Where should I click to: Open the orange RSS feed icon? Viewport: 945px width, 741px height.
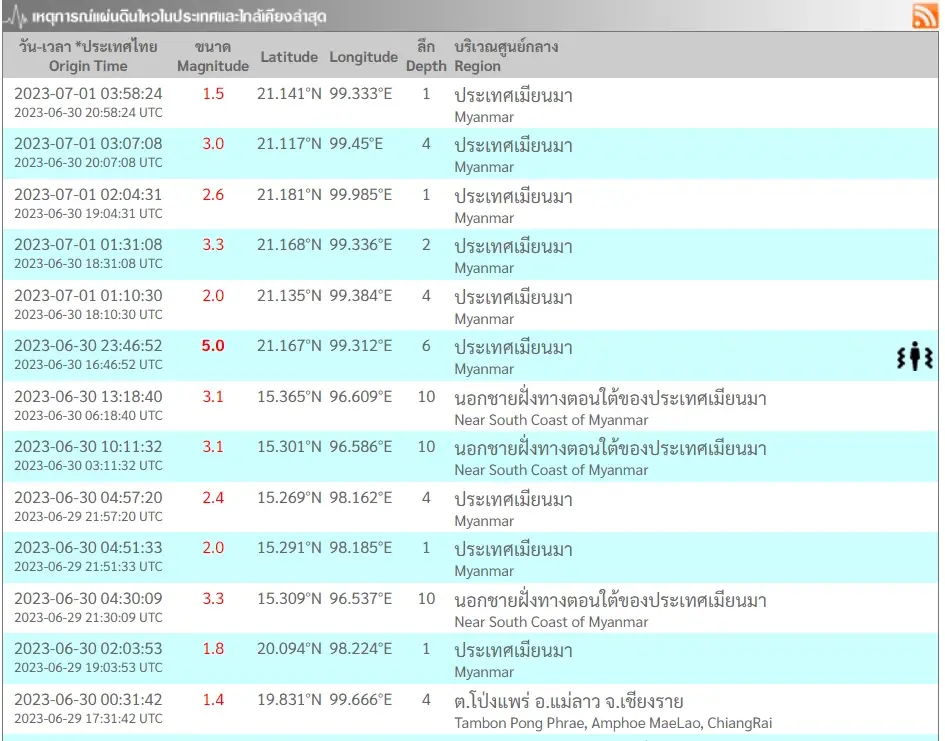point(925,16)
